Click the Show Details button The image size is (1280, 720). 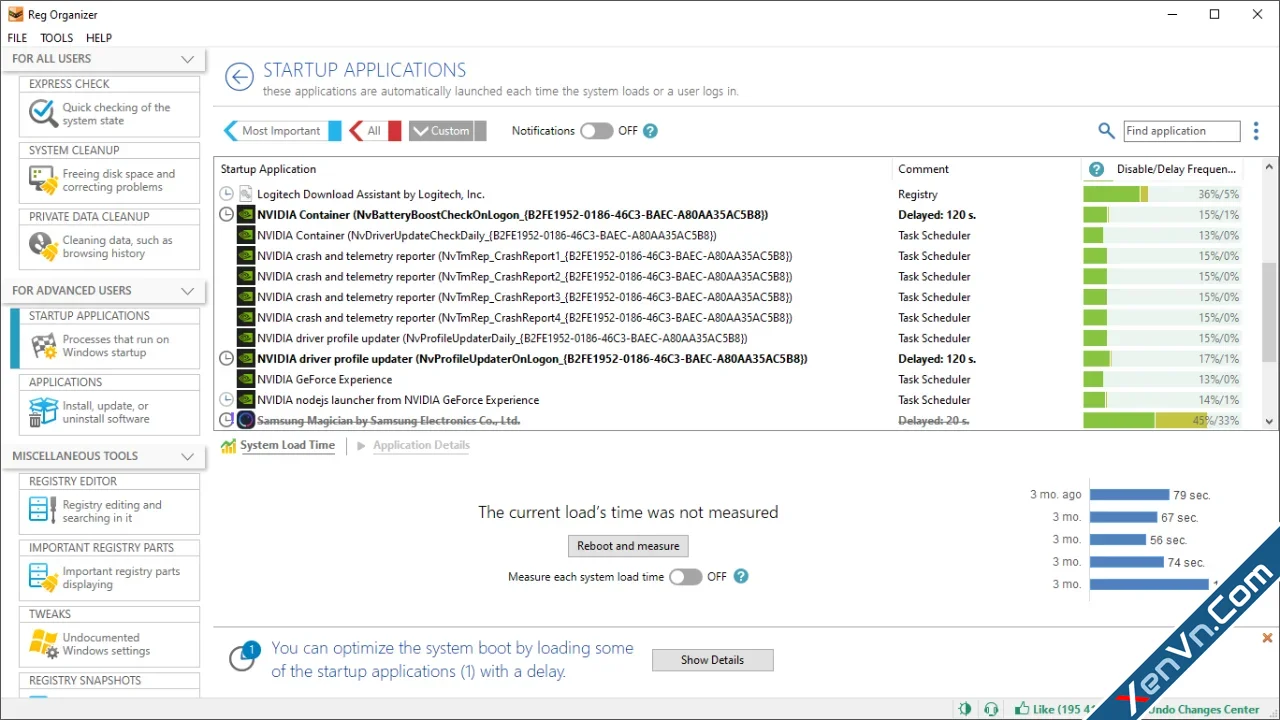point(712,660)
